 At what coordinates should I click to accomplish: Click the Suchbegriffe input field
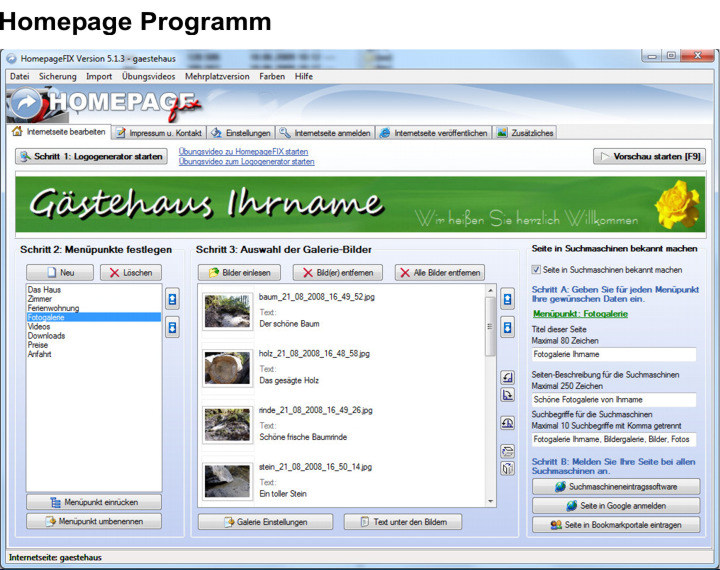[614, 439]
